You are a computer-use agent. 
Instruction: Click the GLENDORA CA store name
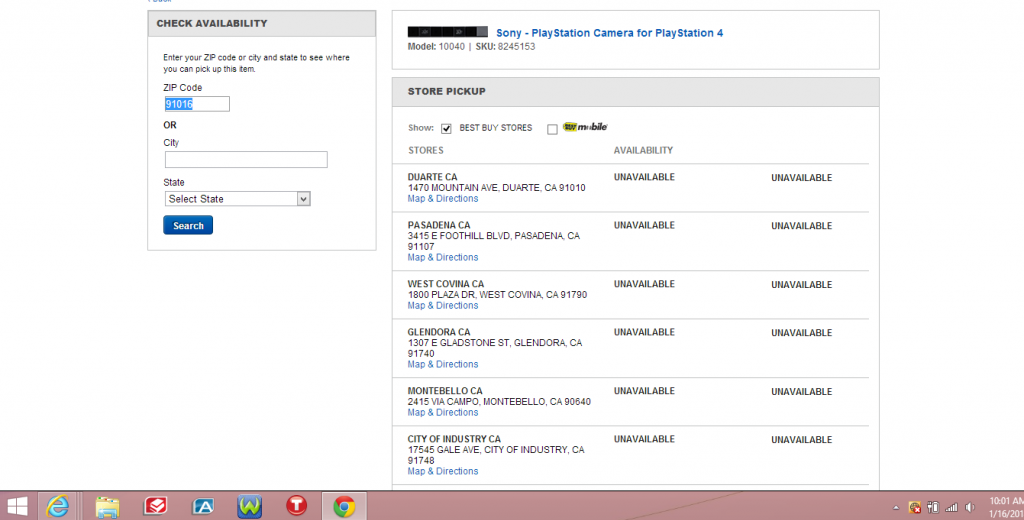[x=439, y=333]
